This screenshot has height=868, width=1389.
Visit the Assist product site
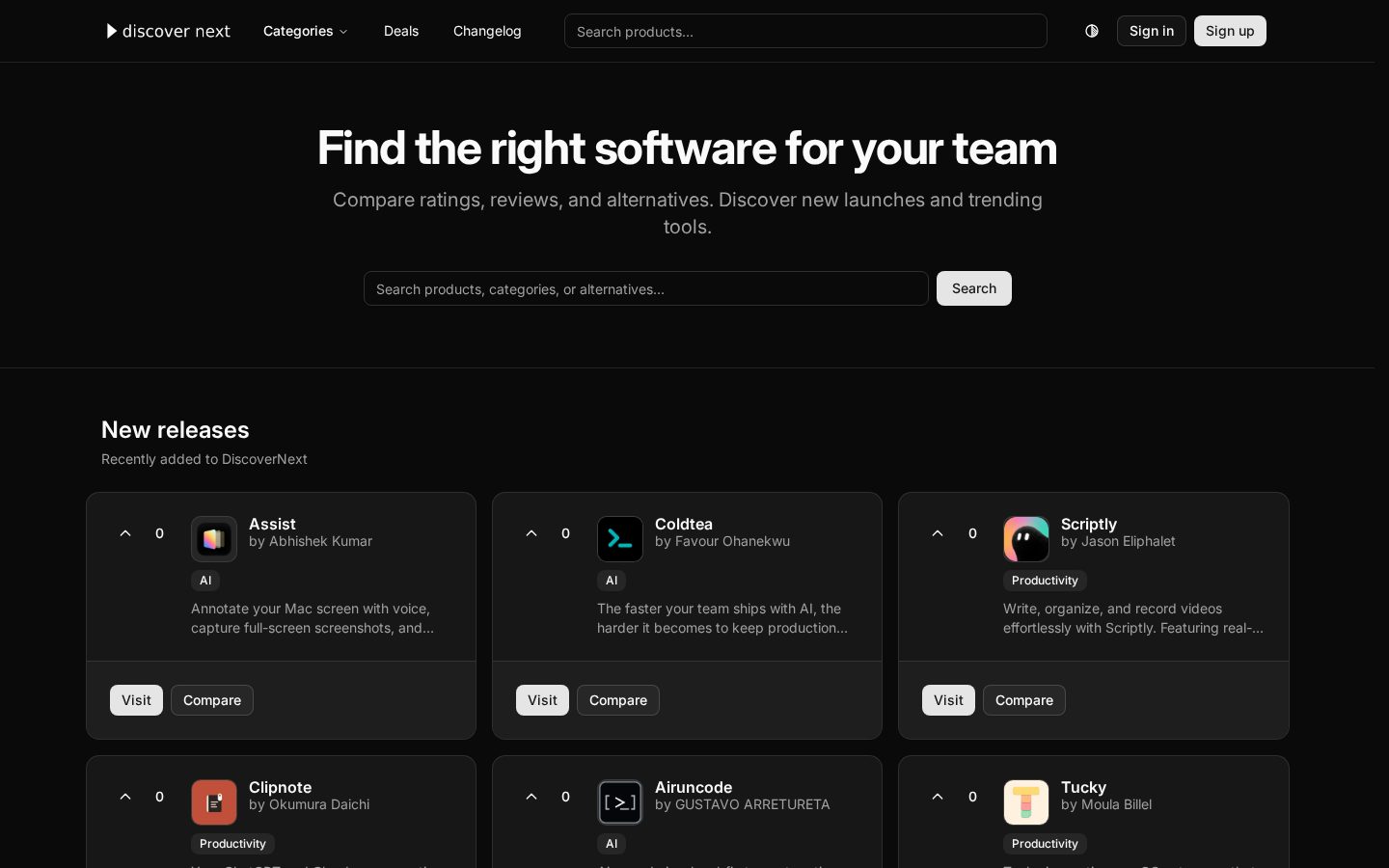coord(136,700)
